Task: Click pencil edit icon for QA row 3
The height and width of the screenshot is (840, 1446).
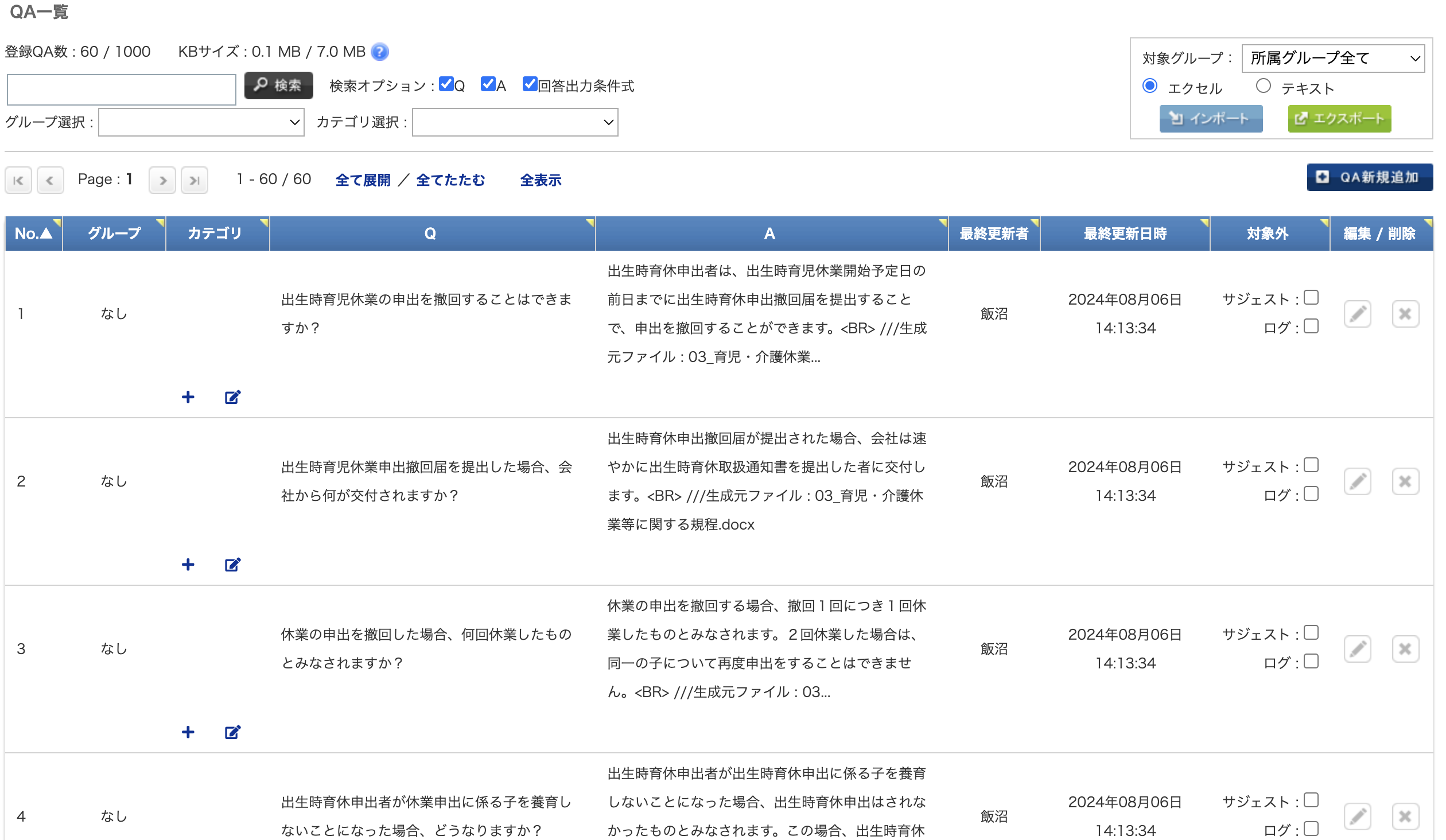Action: tap(1357, 649)
